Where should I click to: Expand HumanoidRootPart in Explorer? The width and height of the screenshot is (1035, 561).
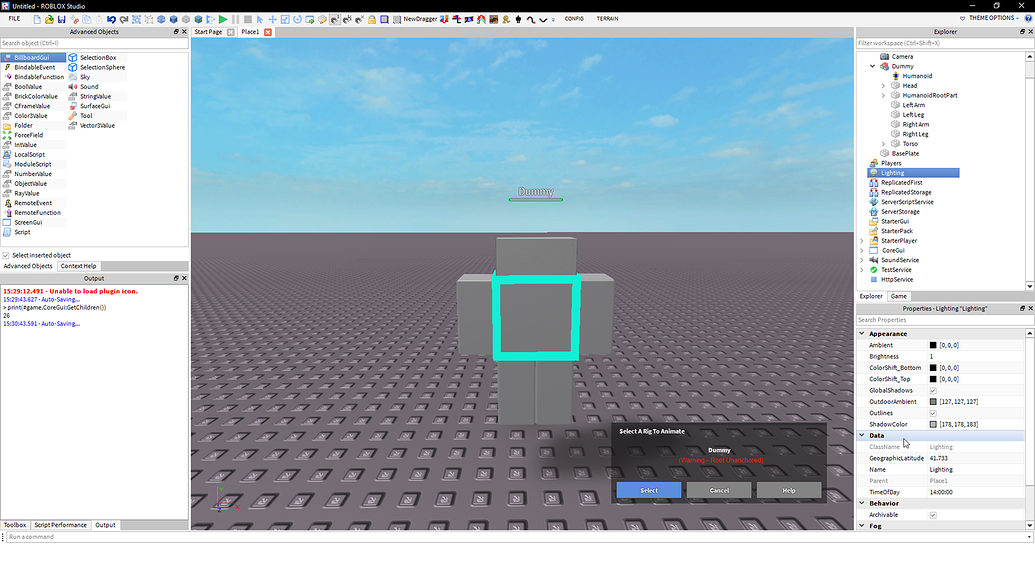(883, 96)
